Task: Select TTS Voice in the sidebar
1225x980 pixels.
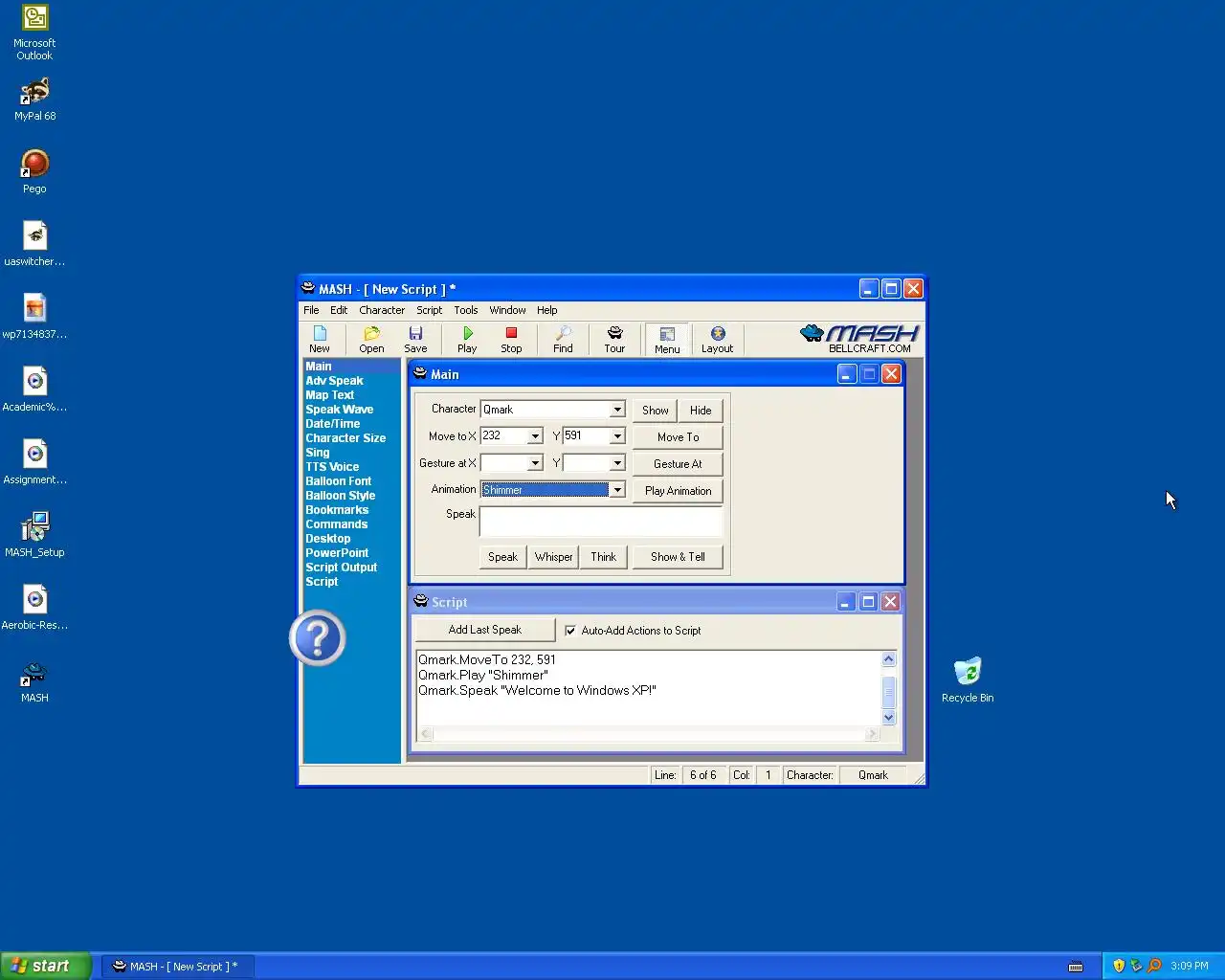Action: click(332, 467)
